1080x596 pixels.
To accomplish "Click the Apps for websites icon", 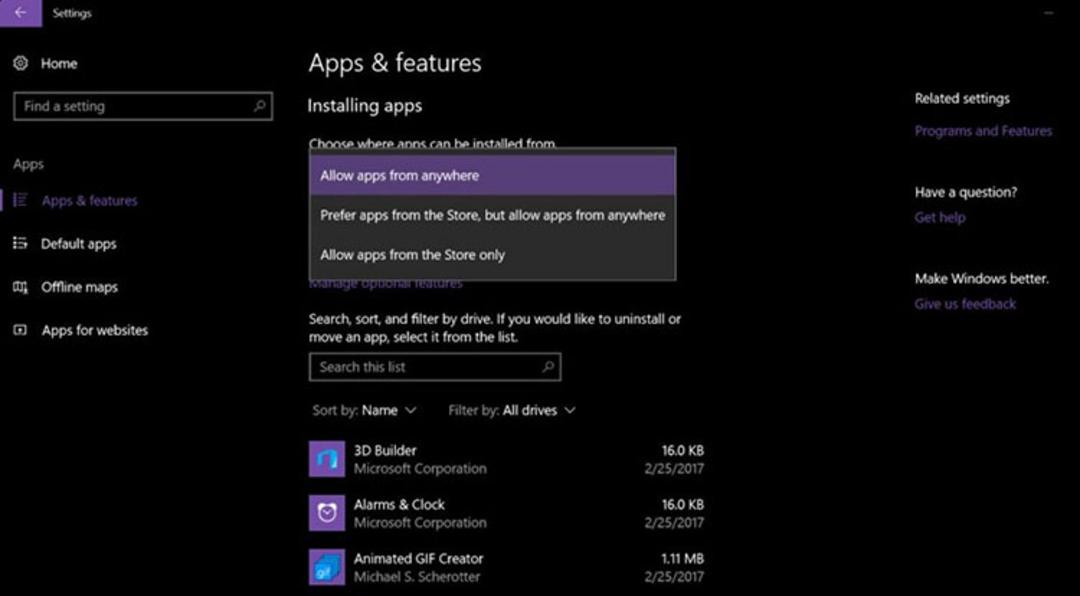I will 21,330.
